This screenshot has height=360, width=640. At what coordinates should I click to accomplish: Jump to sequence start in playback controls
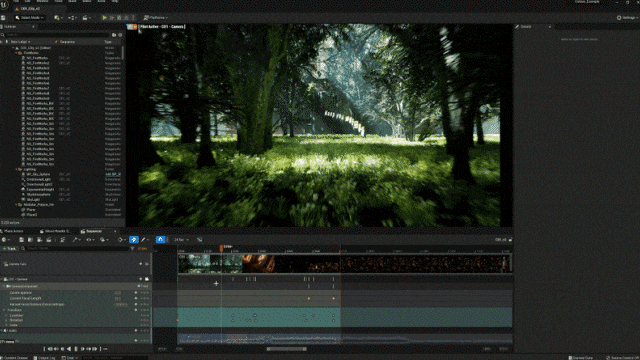pyautogui.click(x=45, y=349)
